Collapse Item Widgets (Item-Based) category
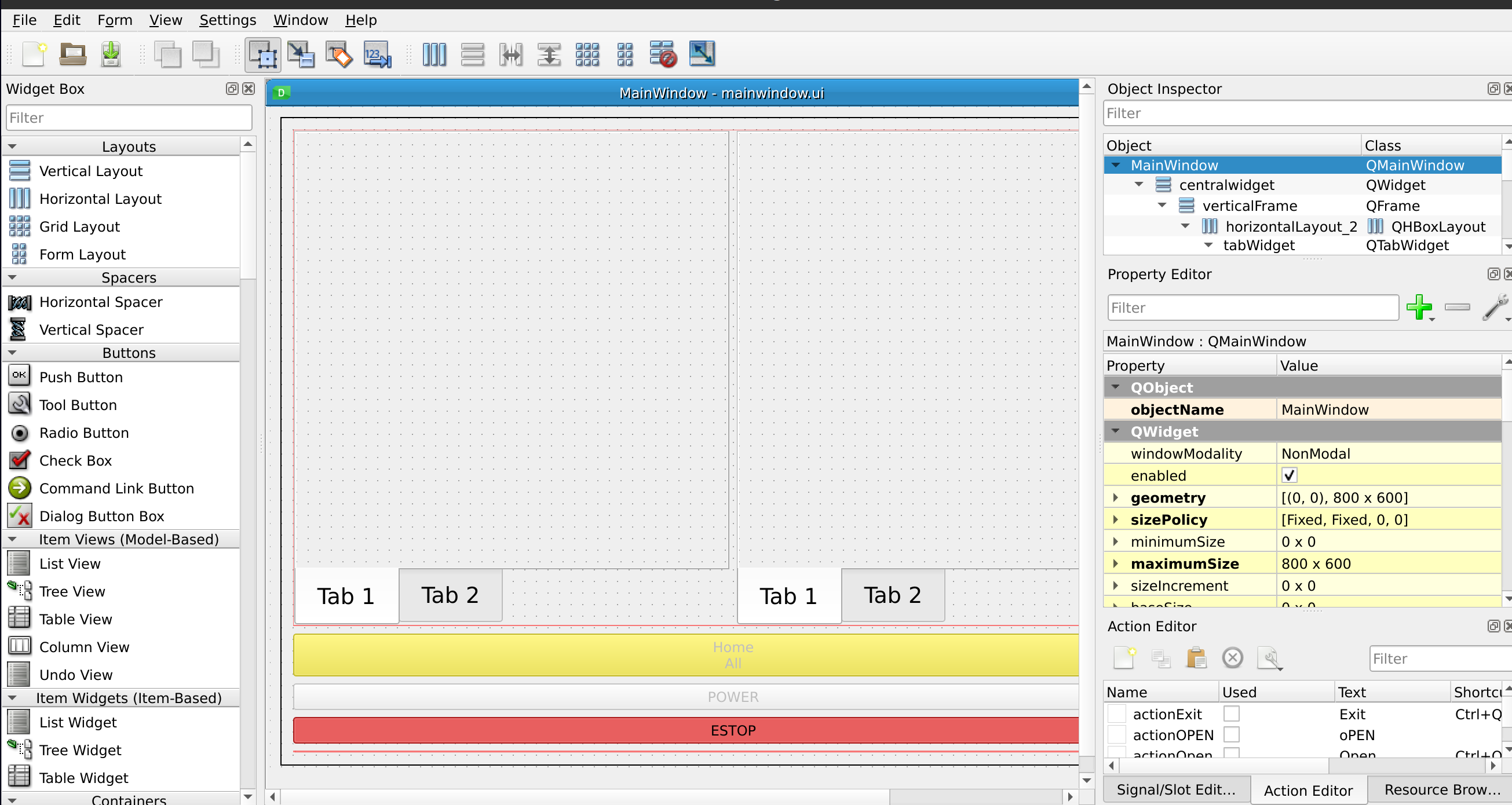 (12, 697)
